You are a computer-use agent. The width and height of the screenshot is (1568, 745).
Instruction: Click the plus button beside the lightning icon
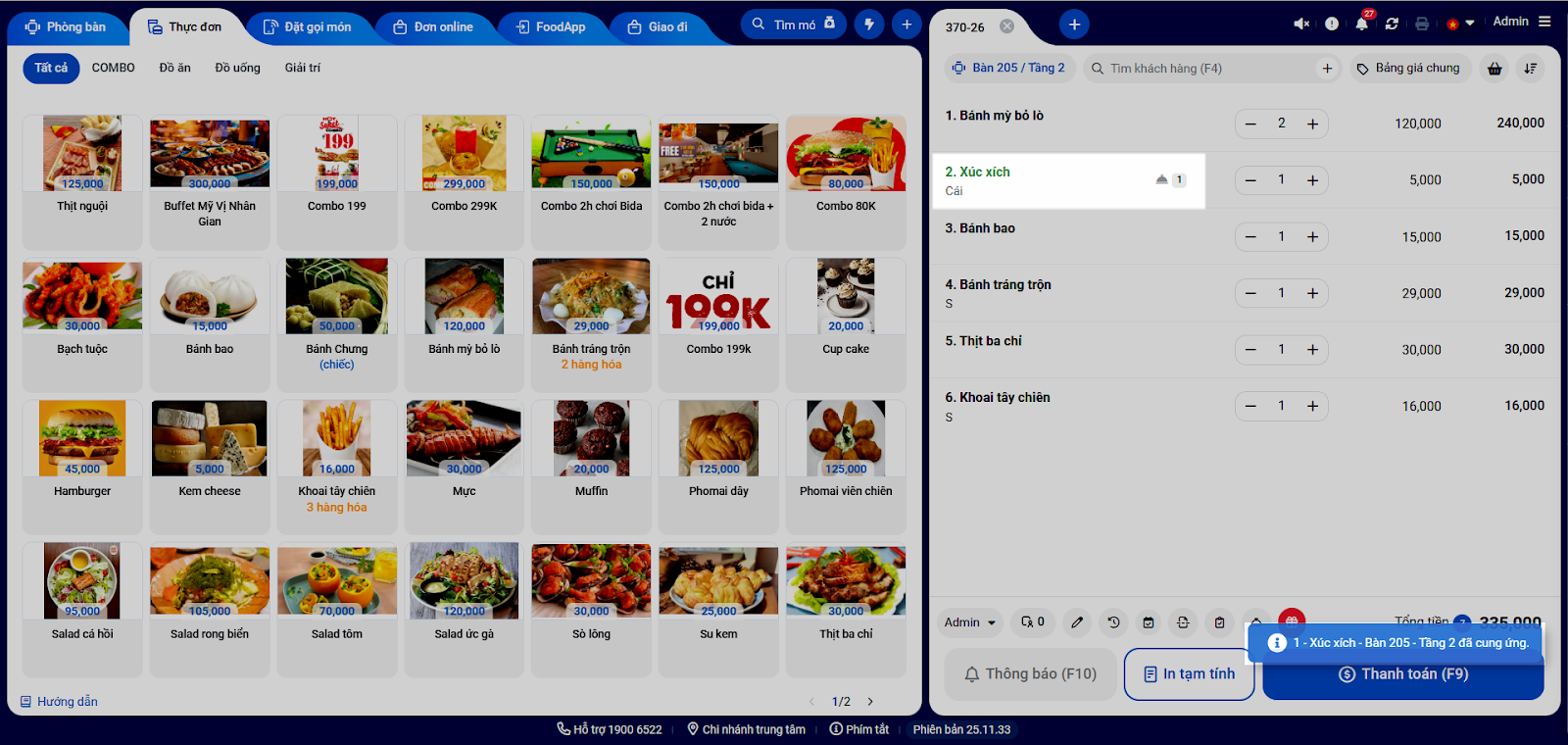point(906,25)
